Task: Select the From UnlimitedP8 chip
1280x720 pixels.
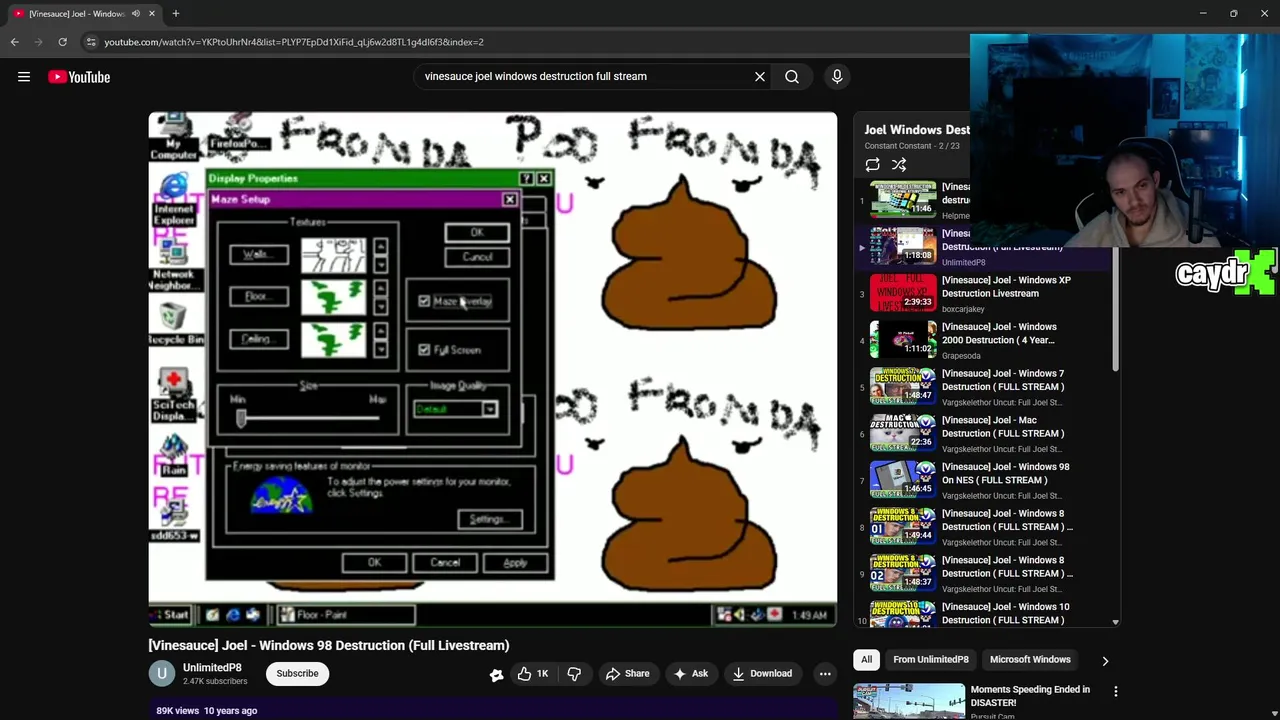Action: 930,660
